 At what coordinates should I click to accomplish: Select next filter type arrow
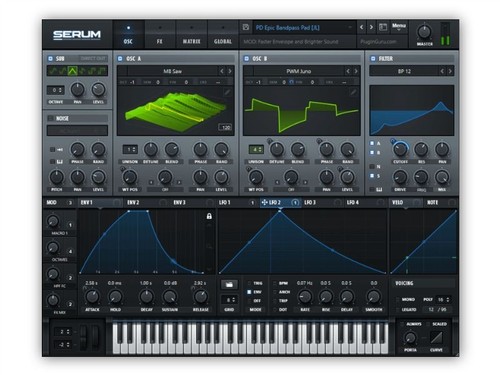pos(450,71)
